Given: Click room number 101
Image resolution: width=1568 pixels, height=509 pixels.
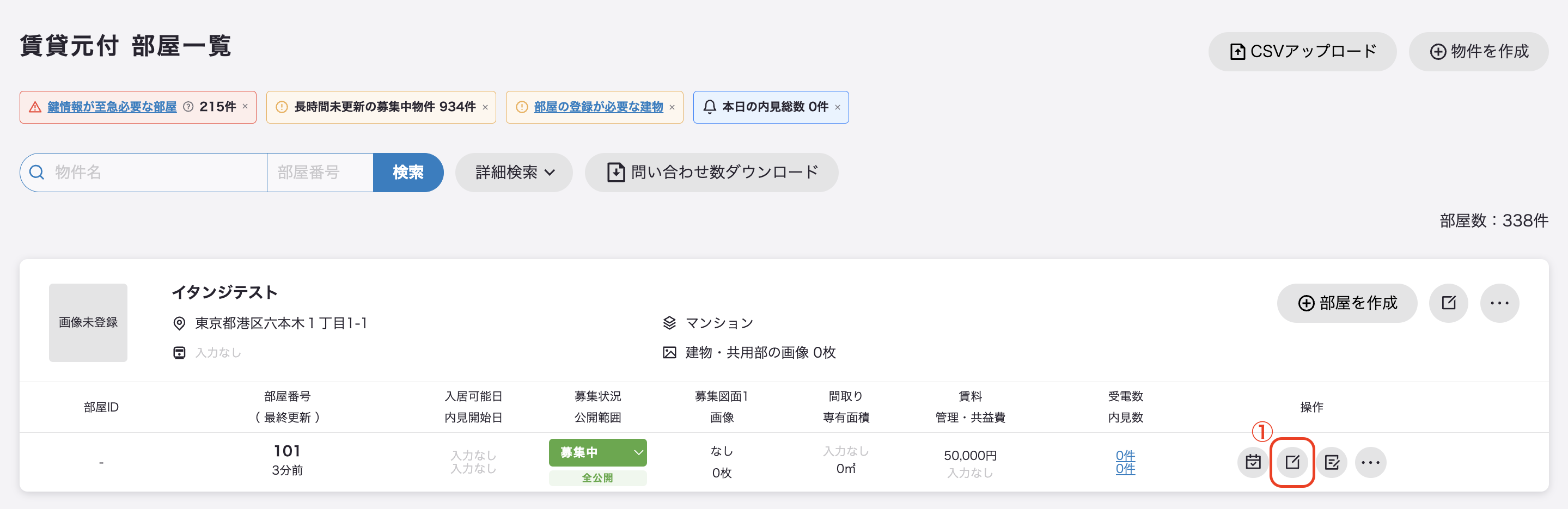Looking at the screenshot, I should tap(288, 451).
